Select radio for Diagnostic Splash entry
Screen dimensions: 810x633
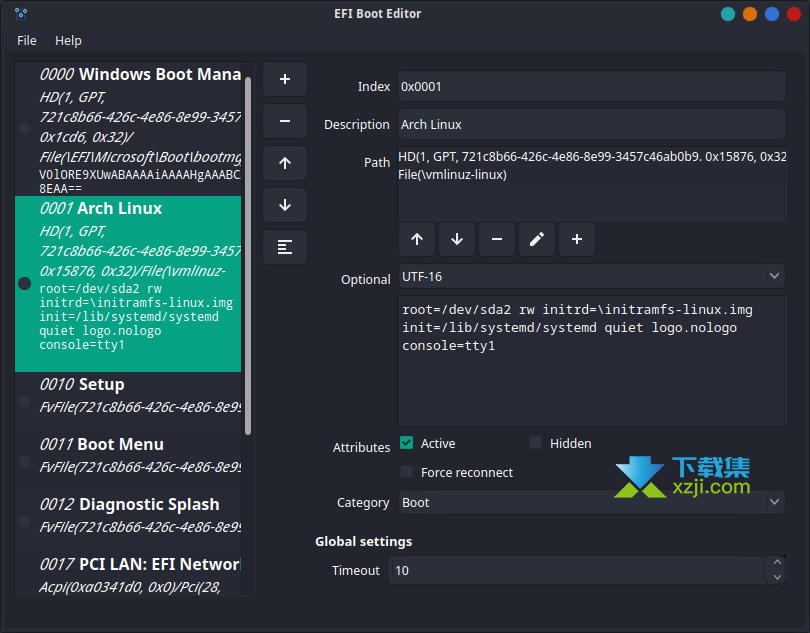click(24, 521)
